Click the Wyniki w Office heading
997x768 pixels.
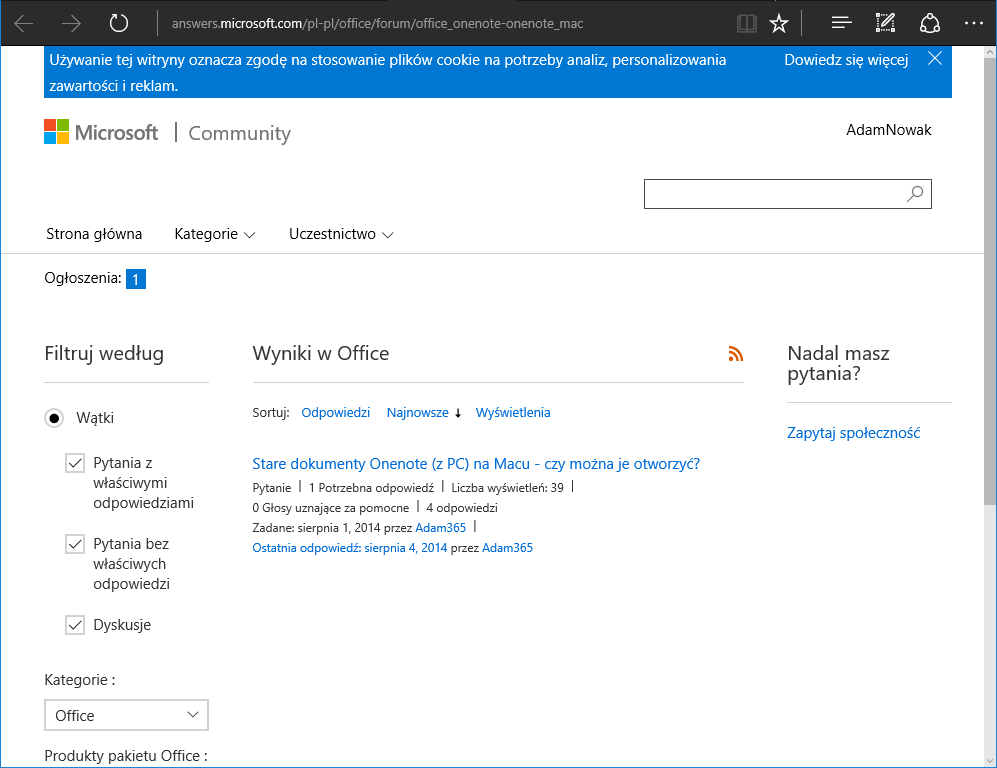(320, 353)
